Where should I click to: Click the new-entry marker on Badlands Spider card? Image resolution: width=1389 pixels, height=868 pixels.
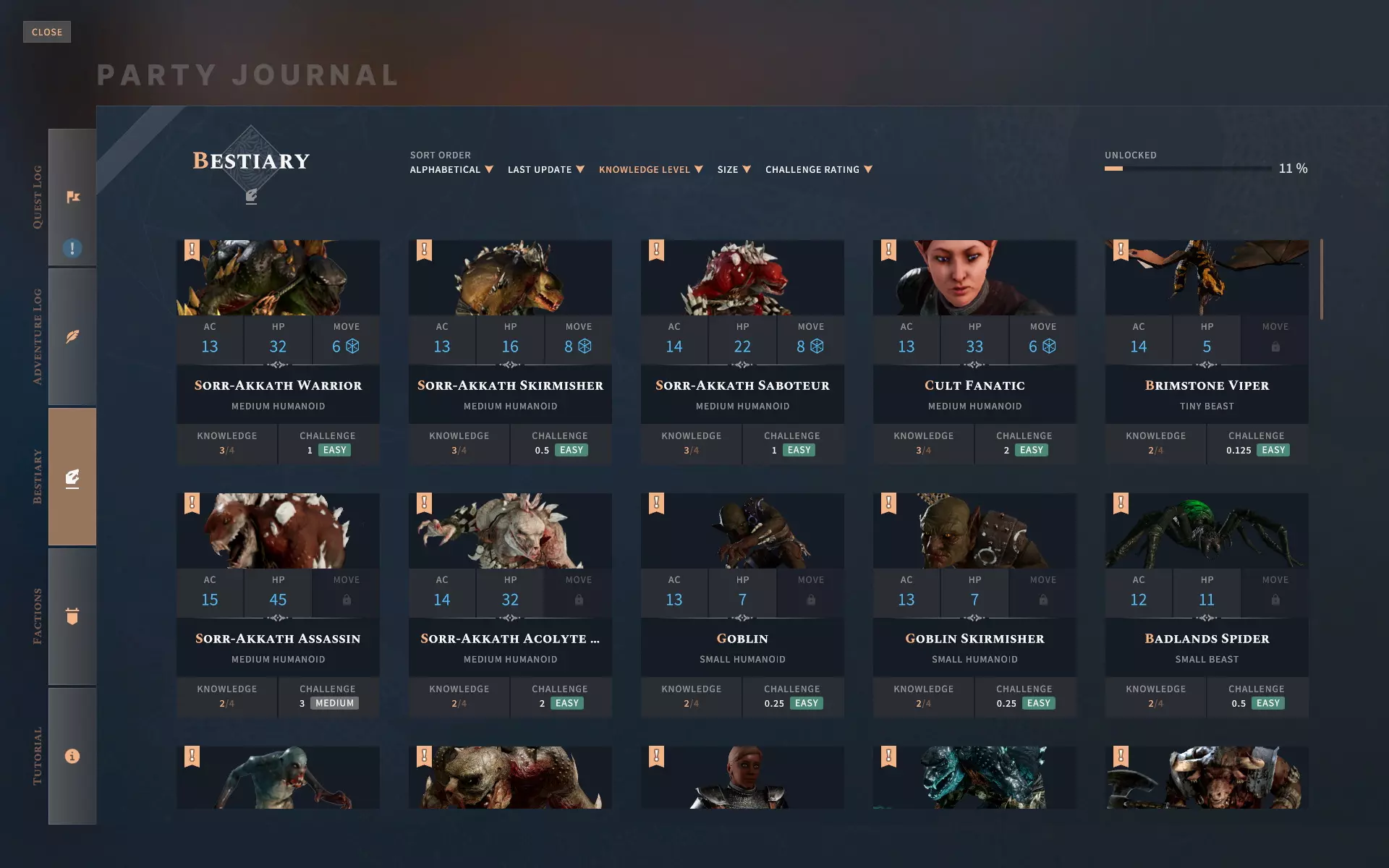(x=1121, y=503)
